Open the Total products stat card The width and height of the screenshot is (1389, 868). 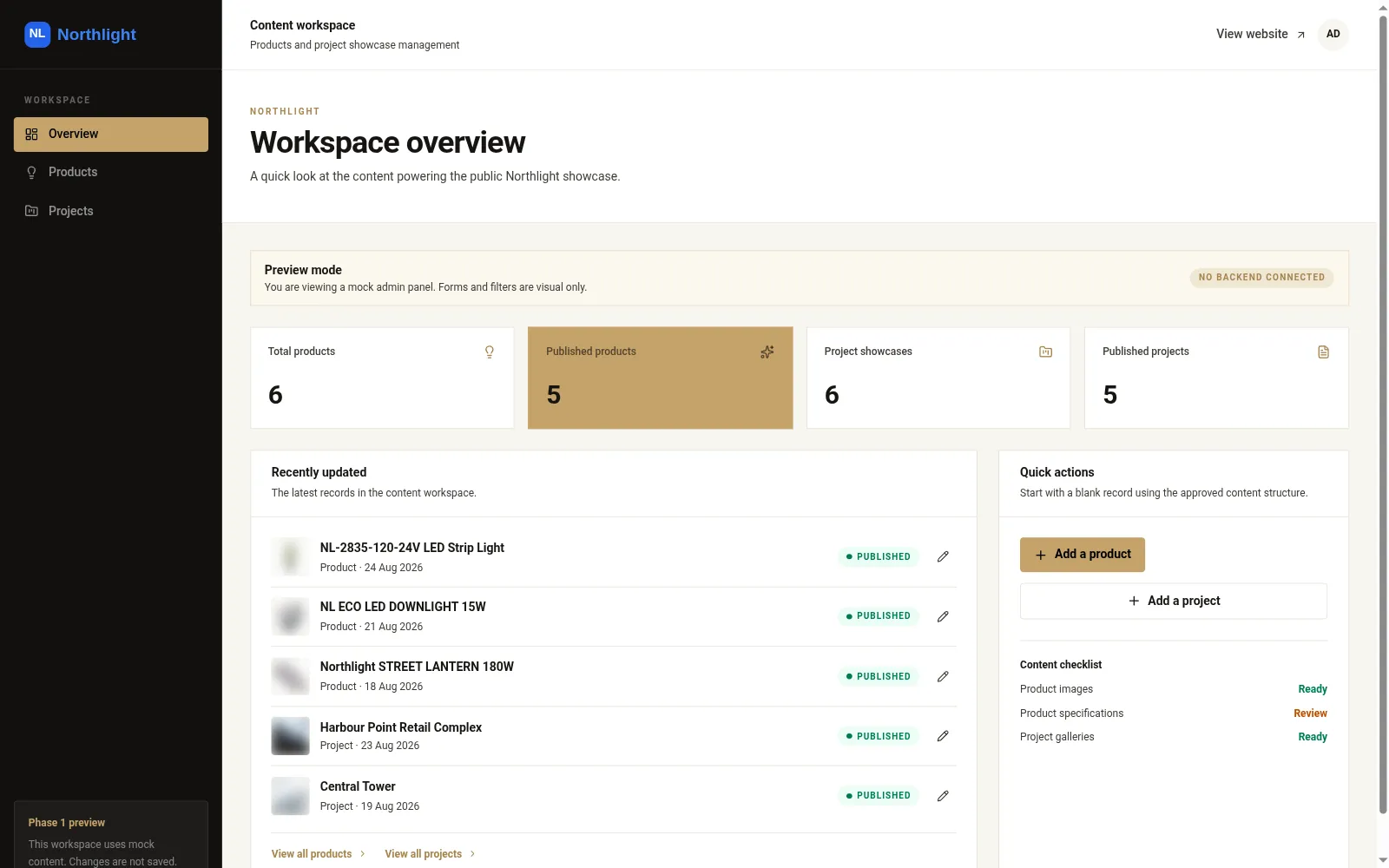click(382, 378)
